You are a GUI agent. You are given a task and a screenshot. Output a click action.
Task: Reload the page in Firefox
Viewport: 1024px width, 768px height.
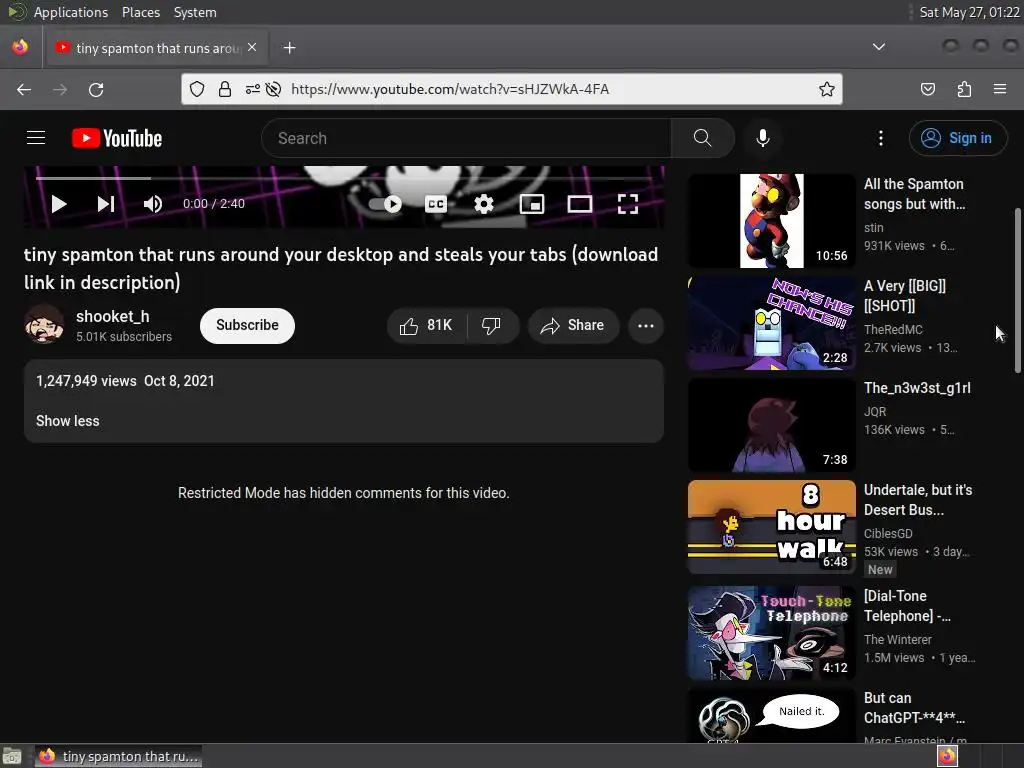tap(96, 89)
